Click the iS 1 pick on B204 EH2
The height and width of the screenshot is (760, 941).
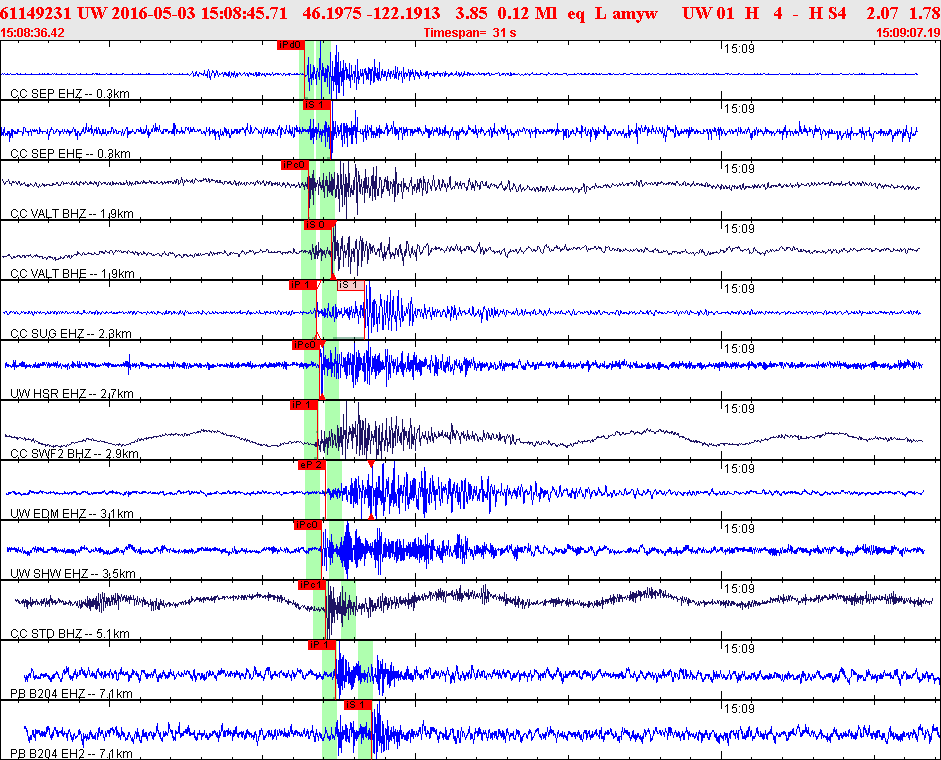pyautogui.click(x=358, y=705)
